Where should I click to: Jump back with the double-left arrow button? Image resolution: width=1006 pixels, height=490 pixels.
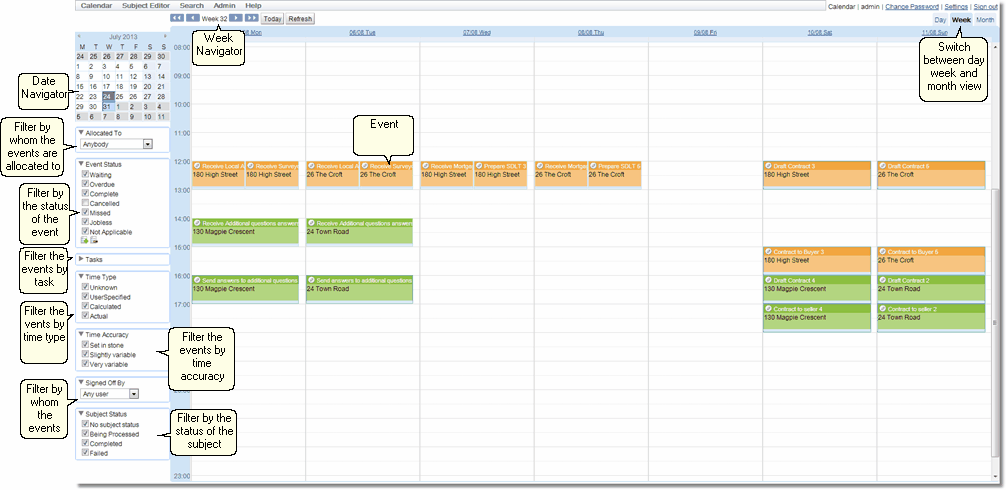(177, 18)
